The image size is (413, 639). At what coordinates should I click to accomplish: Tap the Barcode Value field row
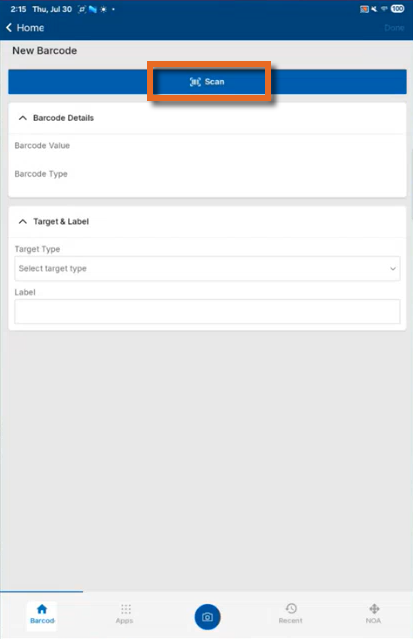(x=207, y=145)
